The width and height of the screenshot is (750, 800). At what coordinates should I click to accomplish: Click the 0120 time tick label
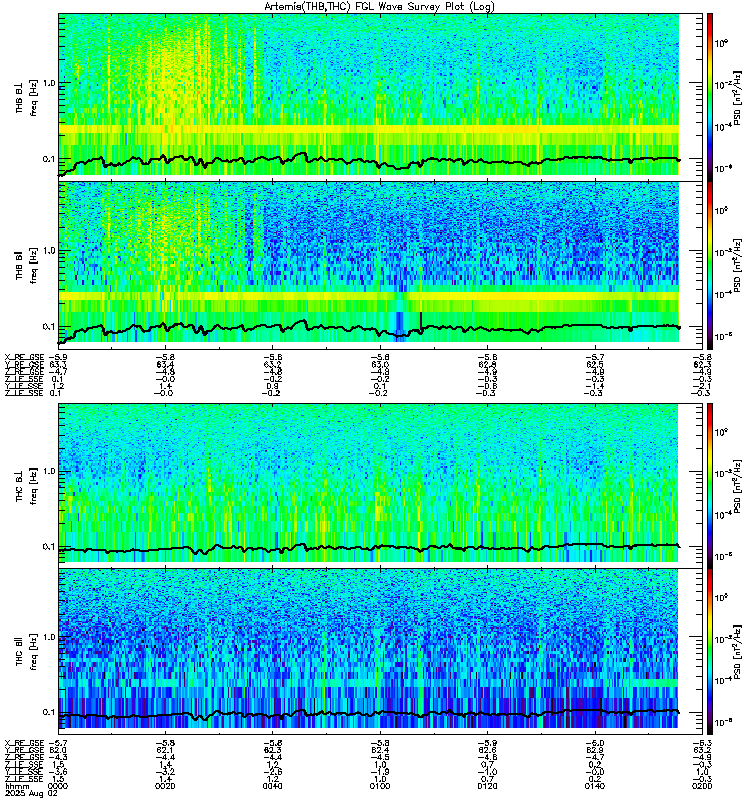[x=487, y=786]
